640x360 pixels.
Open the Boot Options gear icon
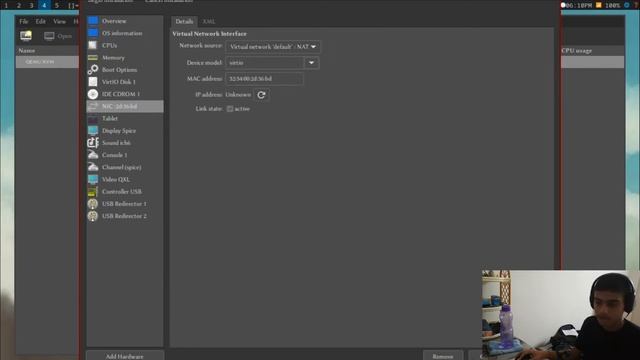click(x=93, y=70)
